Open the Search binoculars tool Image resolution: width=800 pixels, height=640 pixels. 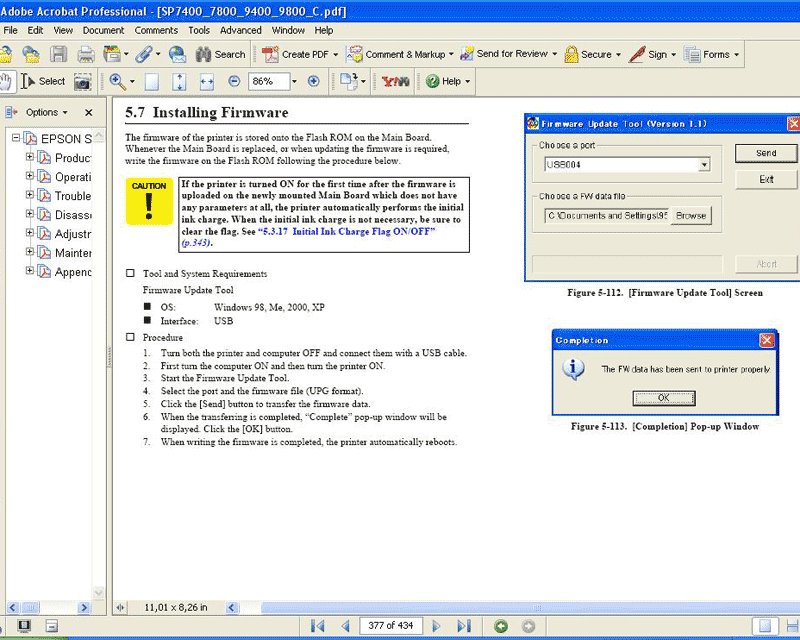pyautogui.click(x=220, y=54)
